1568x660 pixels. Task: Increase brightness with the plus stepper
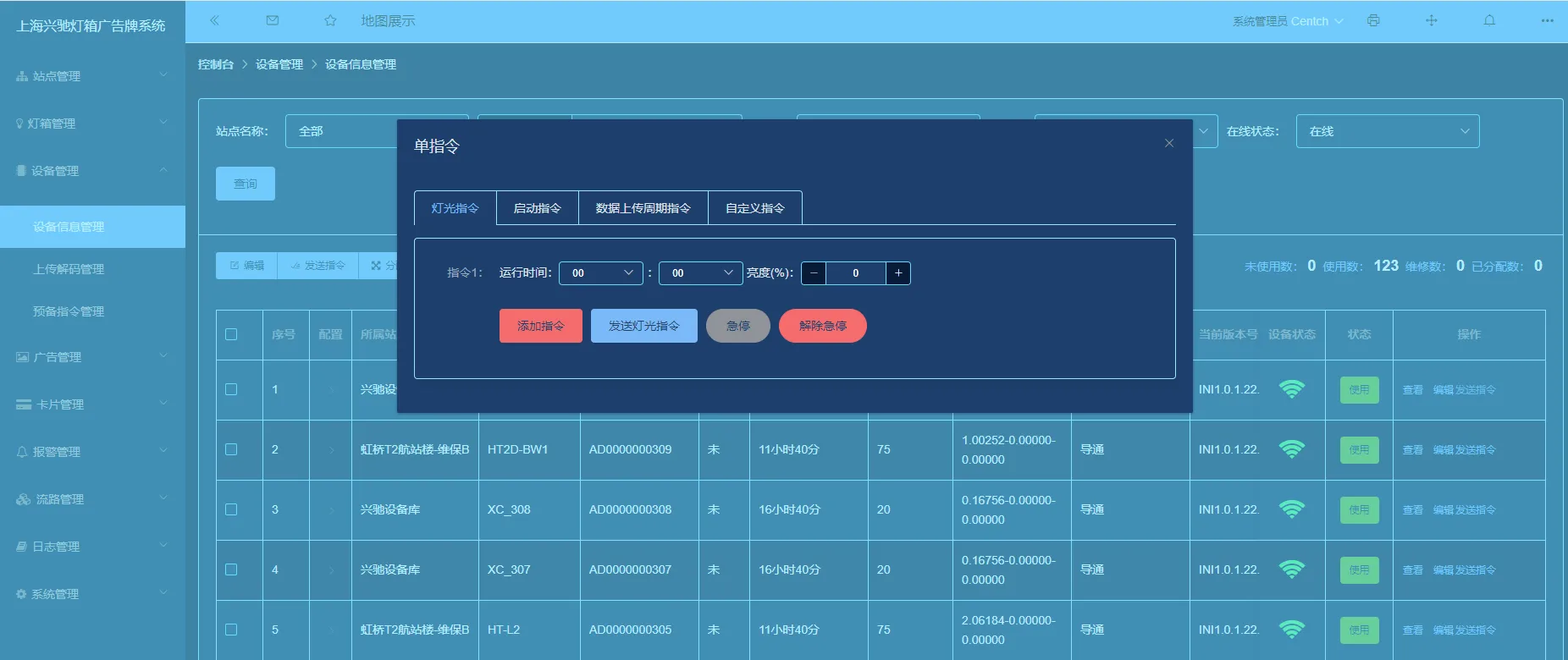[898, 272]
